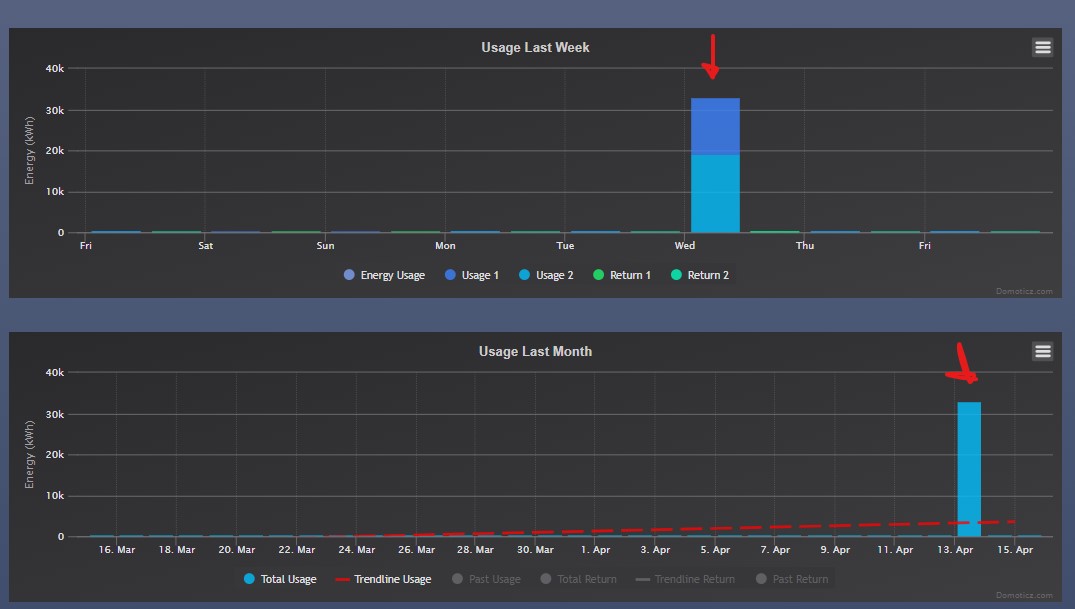Click the Thu axis label in weekly chart
This screenshot has width=1075, height=609.
click(x=805, y=246)
